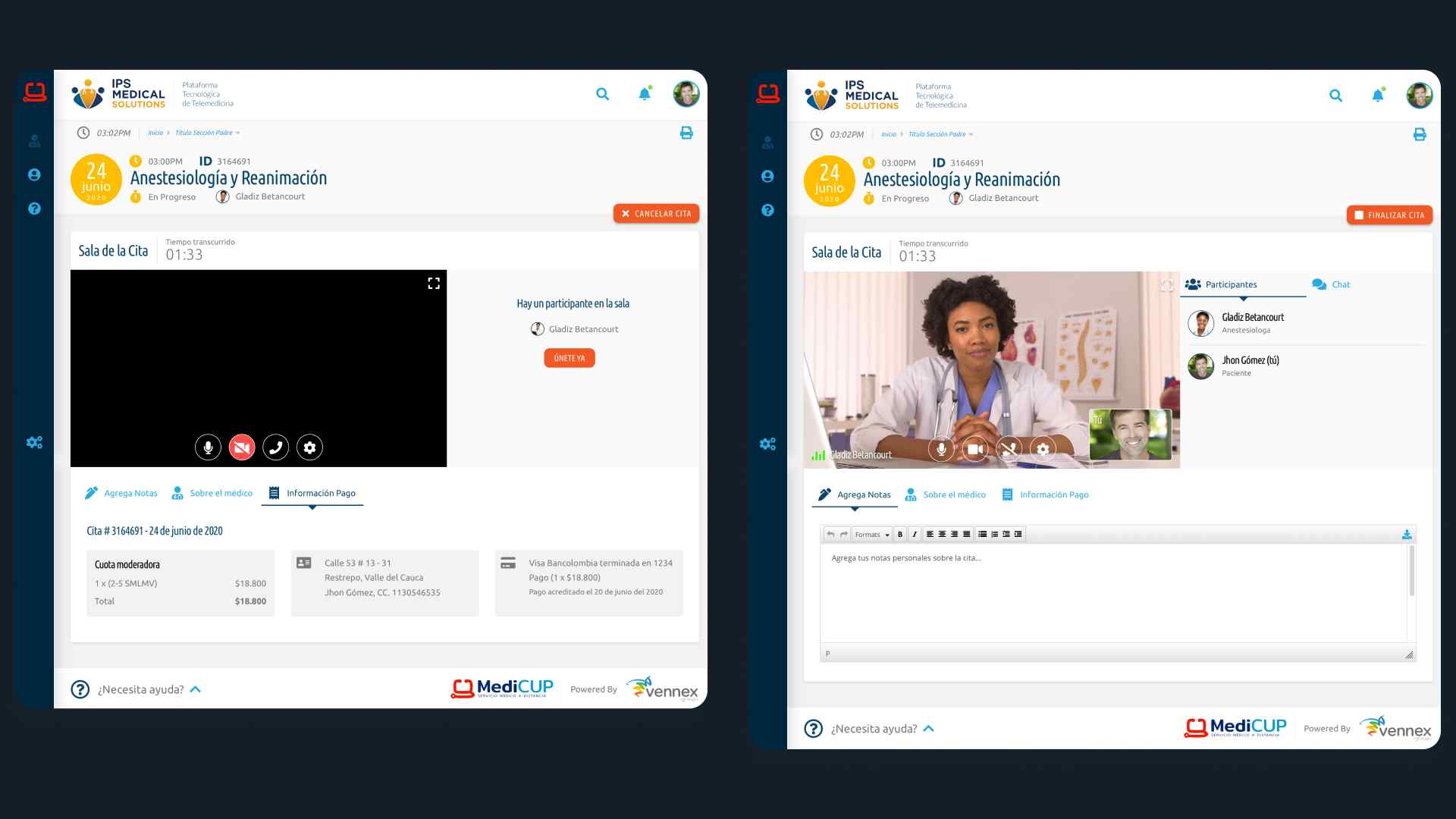The width and height of the screenshot is (1456, 819).
Task: Click the red camera-off button in left video
Action: 241,447
